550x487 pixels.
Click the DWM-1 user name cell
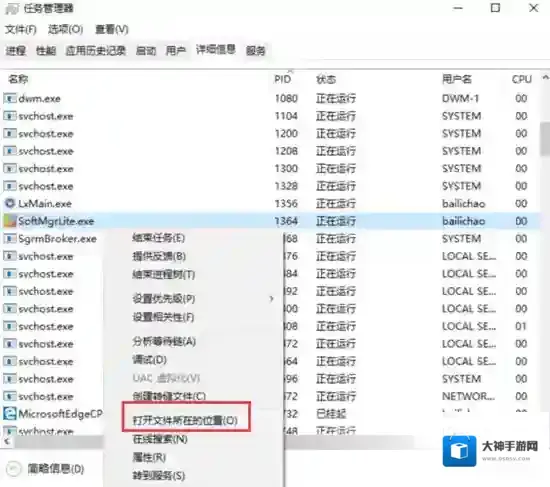(460, 98)
